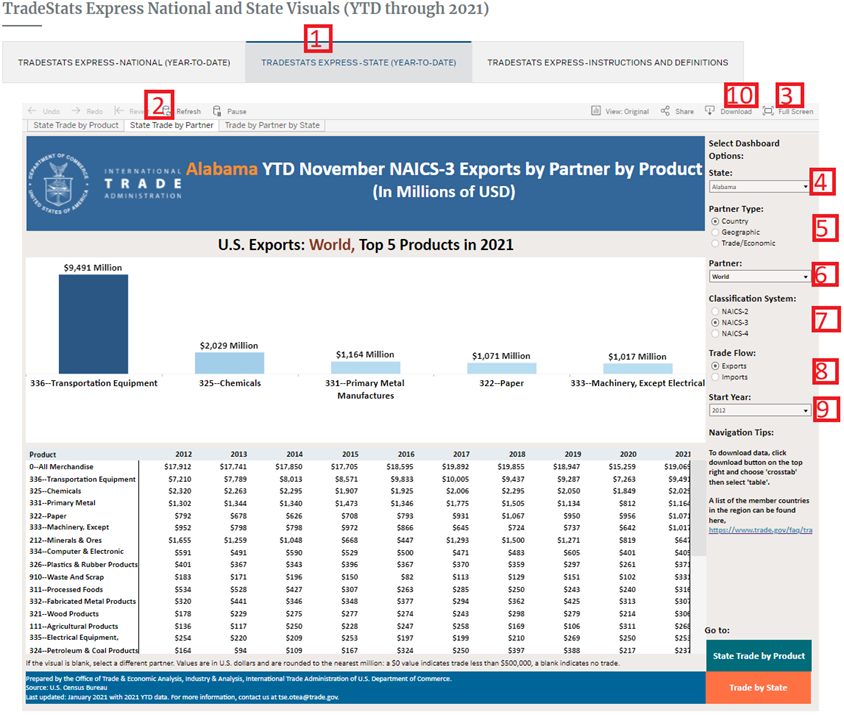Click the $9,491 Million bar label

[x=93, y=268]
